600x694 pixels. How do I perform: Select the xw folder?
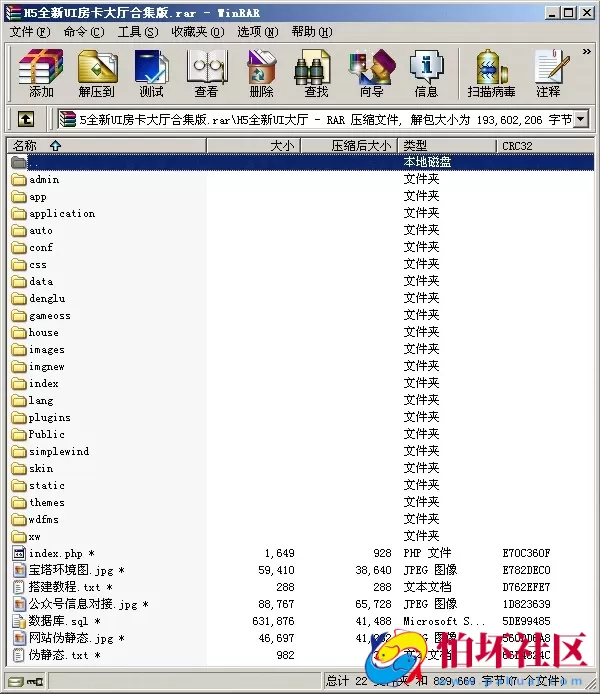(x=26, y=536)
